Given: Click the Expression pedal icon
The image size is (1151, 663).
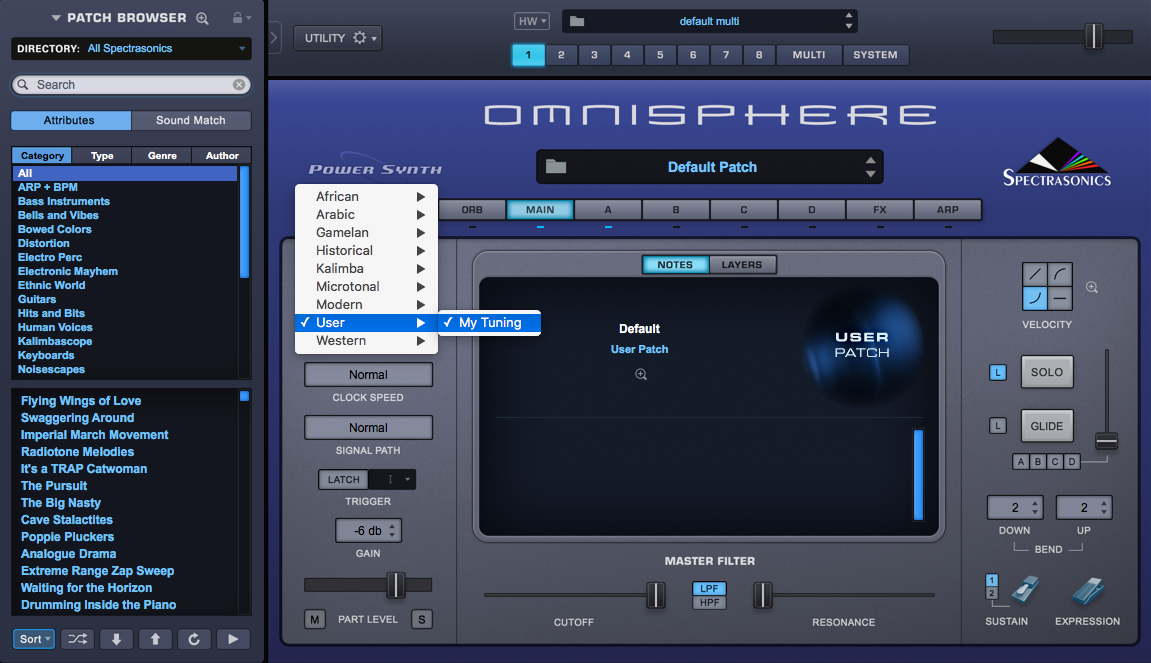Looking at the screenshot, I should [x=1088, y=591].
